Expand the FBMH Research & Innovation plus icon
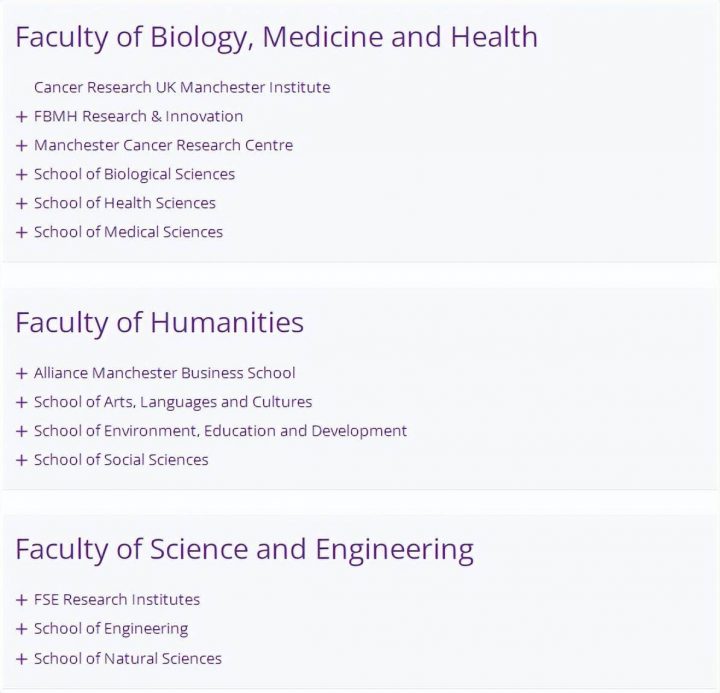 click(22, 117)
